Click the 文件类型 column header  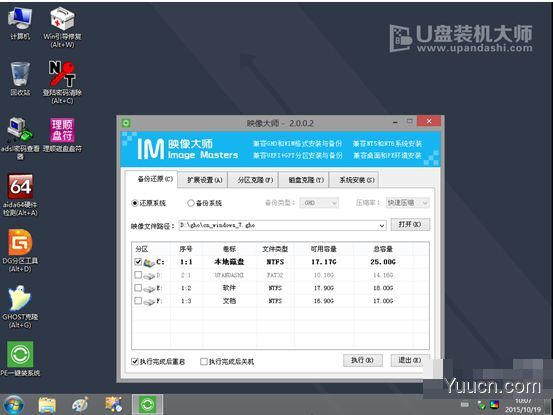[275, 249]
